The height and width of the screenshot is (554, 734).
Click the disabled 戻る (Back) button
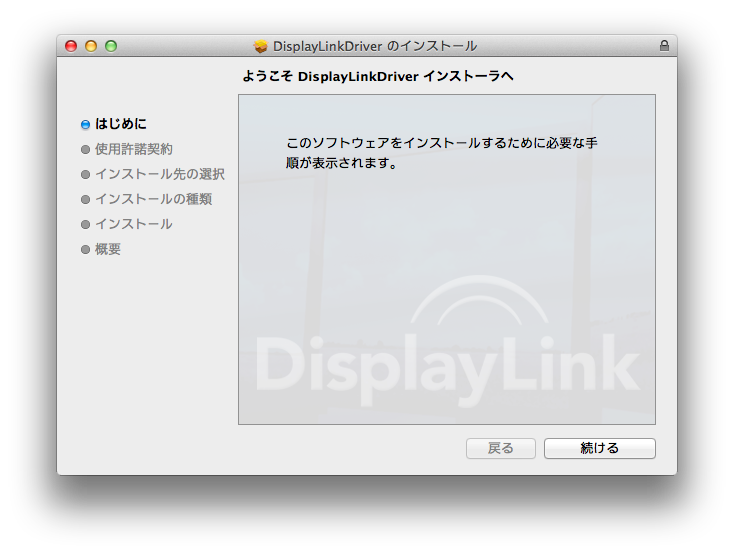click(x=500, y=448)
